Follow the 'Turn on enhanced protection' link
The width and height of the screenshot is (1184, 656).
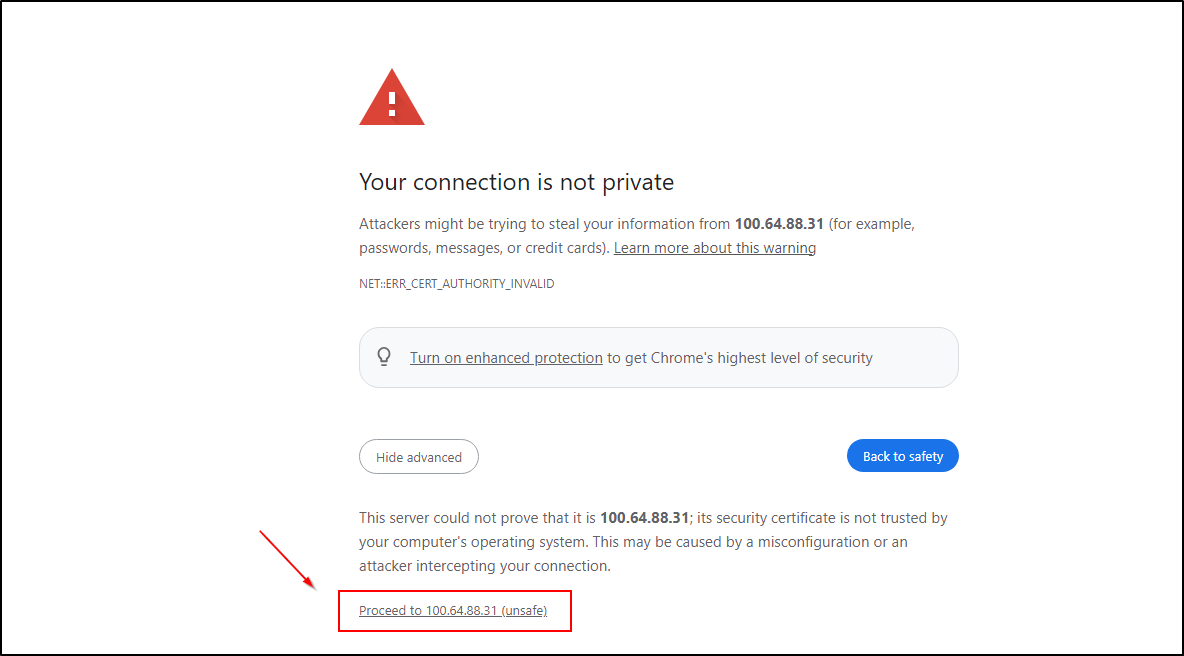506,358
